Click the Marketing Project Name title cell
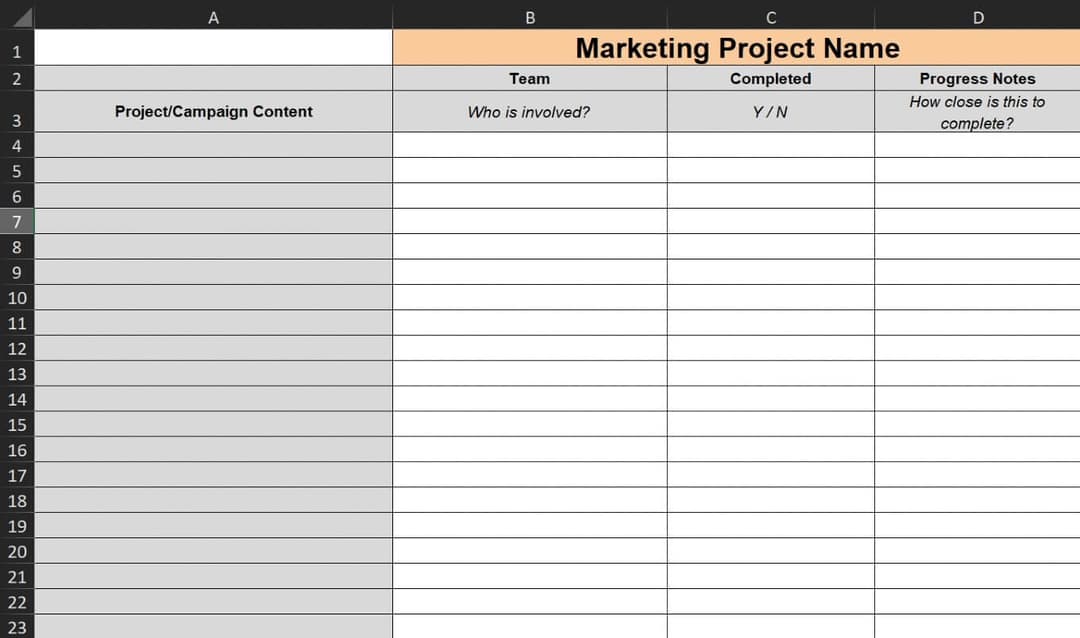 pos(736,47)
